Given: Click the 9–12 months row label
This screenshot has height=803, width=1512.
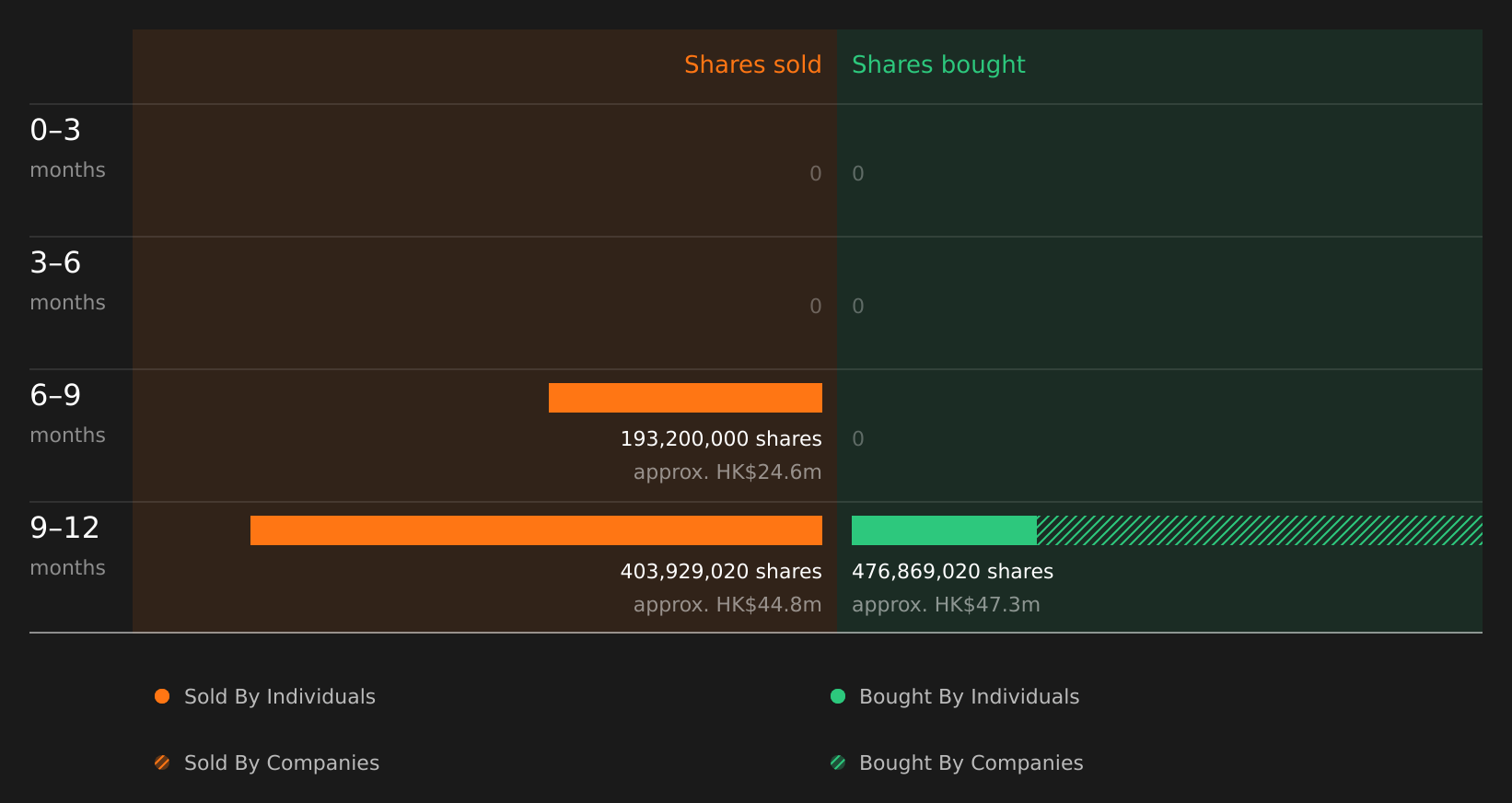Looking at the screenshot, I should click(x=67, y=546).
